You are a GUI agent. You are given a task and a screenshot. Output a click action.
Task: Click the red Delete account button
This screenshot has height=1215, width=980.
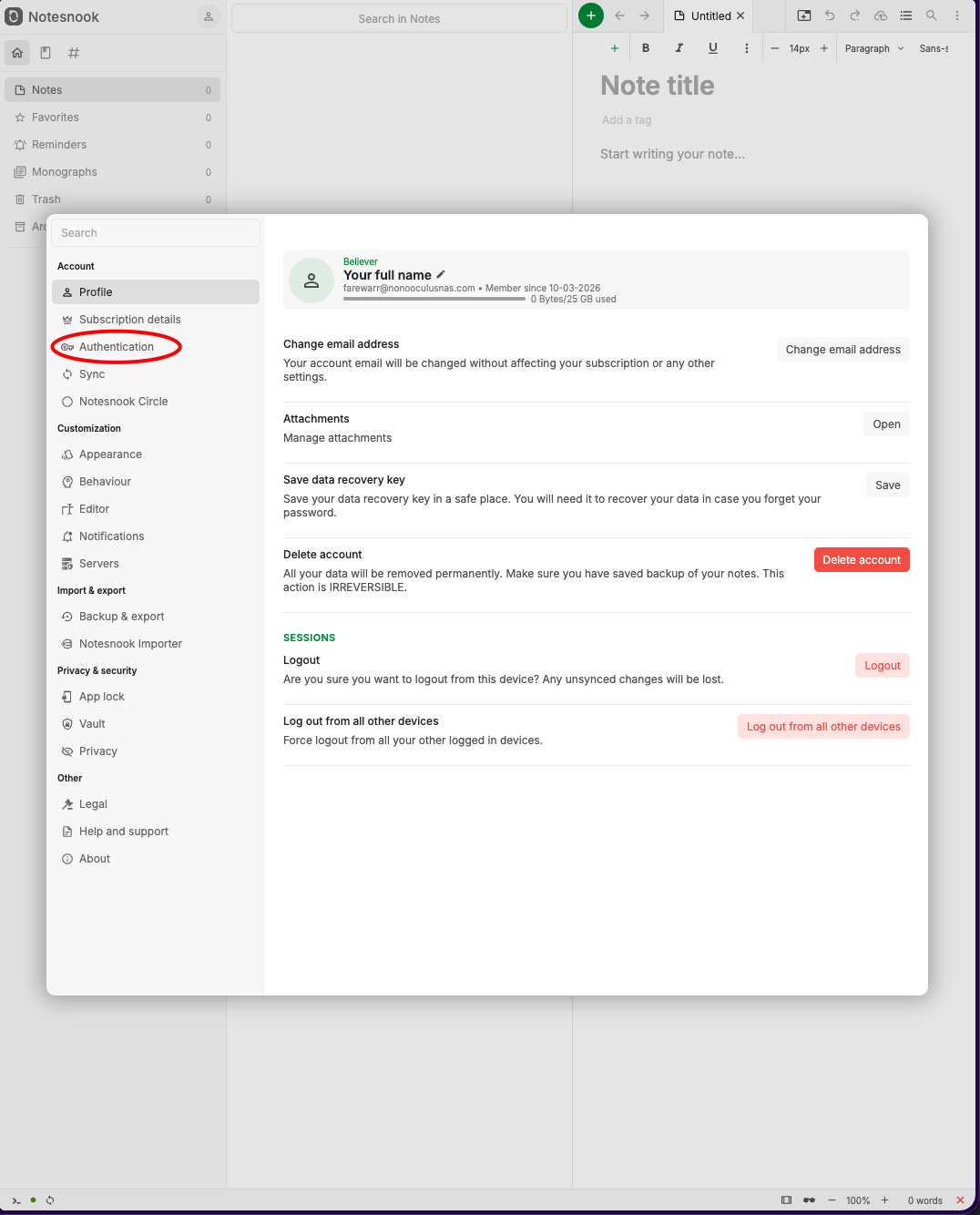[862, 560]
